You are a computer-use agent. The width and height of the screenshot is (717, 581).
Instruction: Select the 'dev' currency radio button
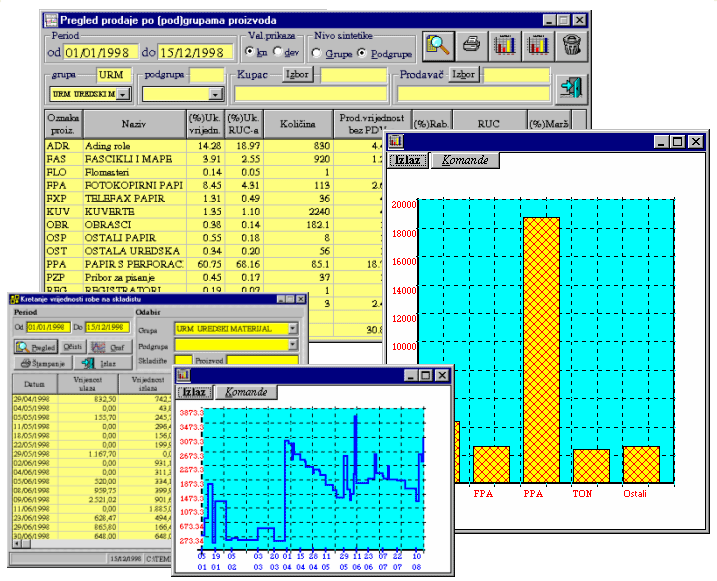(278, 51)
